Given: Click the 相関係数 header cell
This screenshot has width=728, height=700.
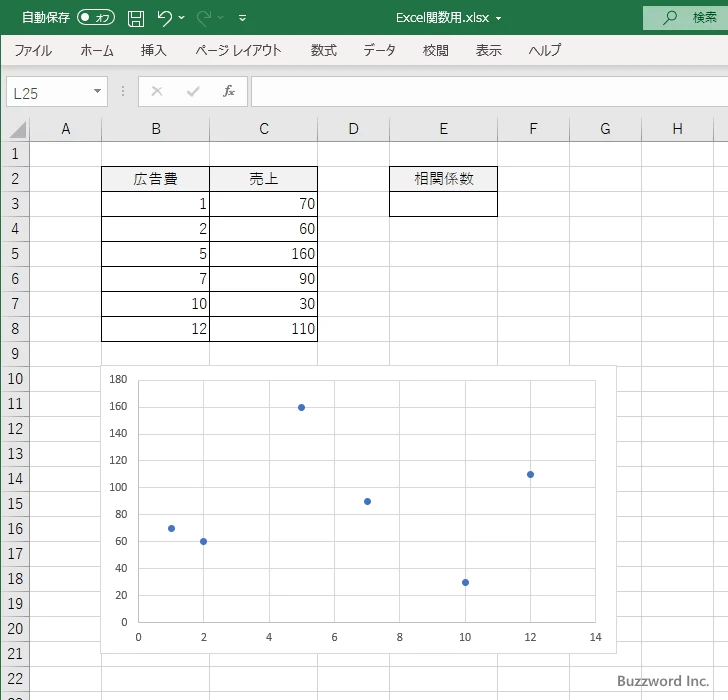Looking at the screenshot, I should (x=443, y=179).
